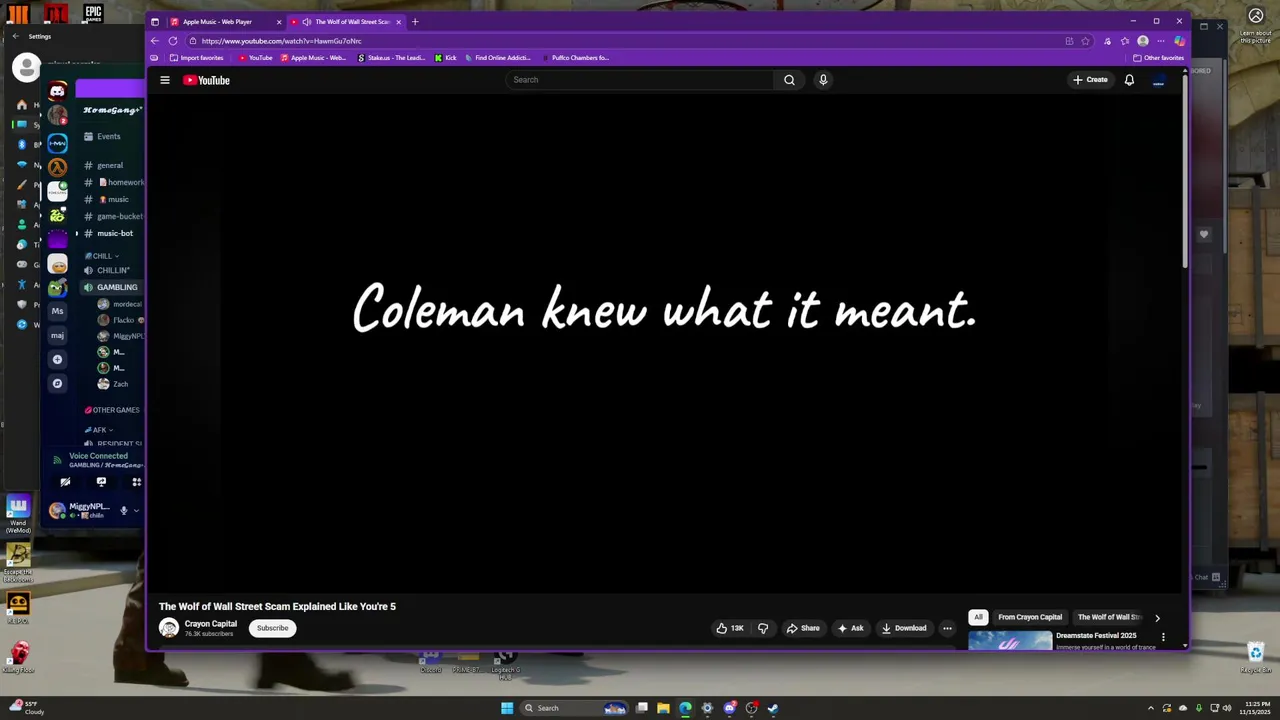
Task: Open the general channel in Discord
Action: pos(110,165)
